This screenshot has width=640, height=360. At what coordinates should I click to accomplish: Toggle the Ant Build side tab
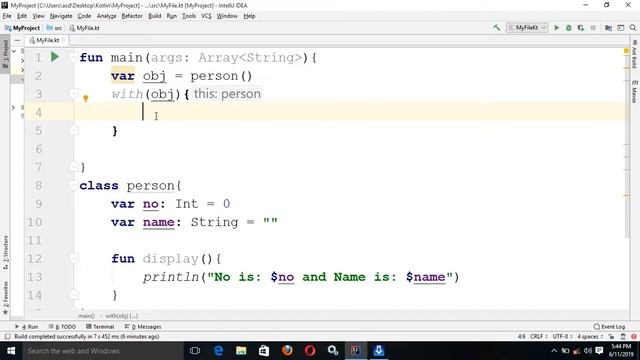[x=634, y=54]
